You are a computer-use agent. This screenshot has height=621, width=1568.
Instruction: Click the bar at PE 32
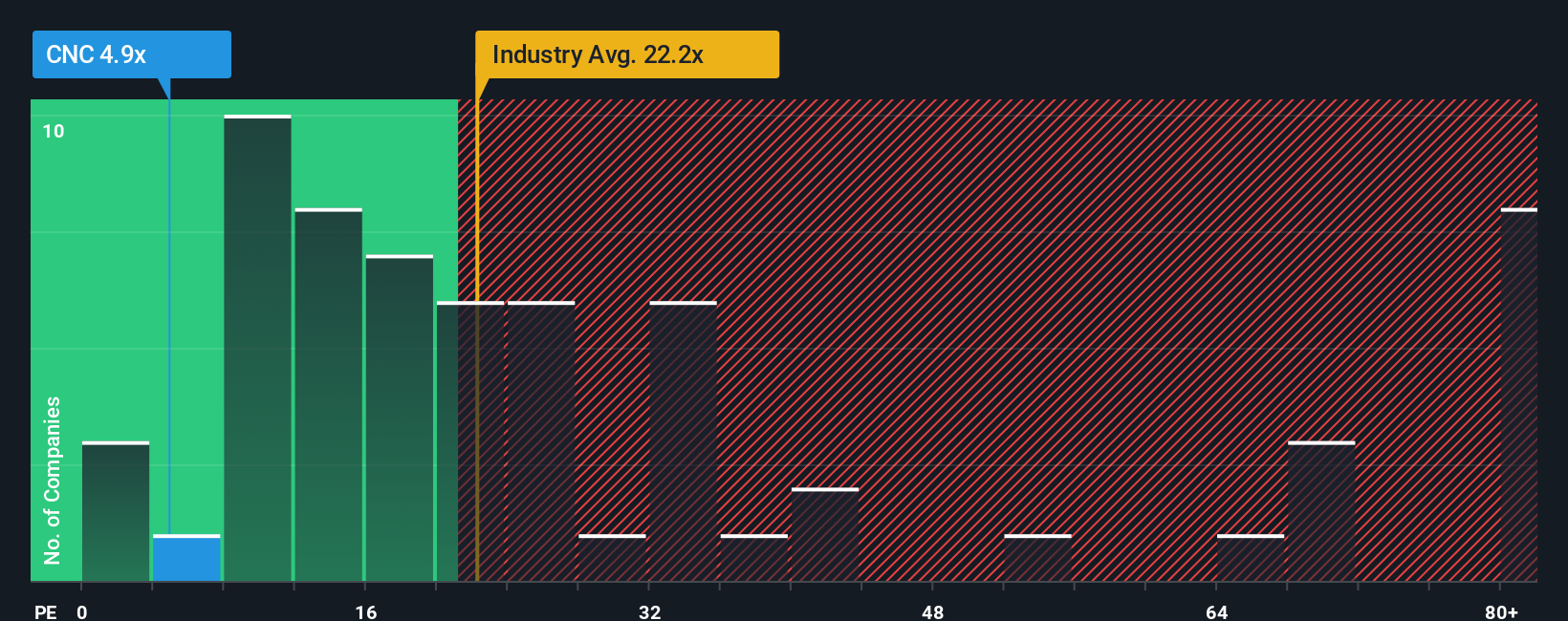(683, 441)
